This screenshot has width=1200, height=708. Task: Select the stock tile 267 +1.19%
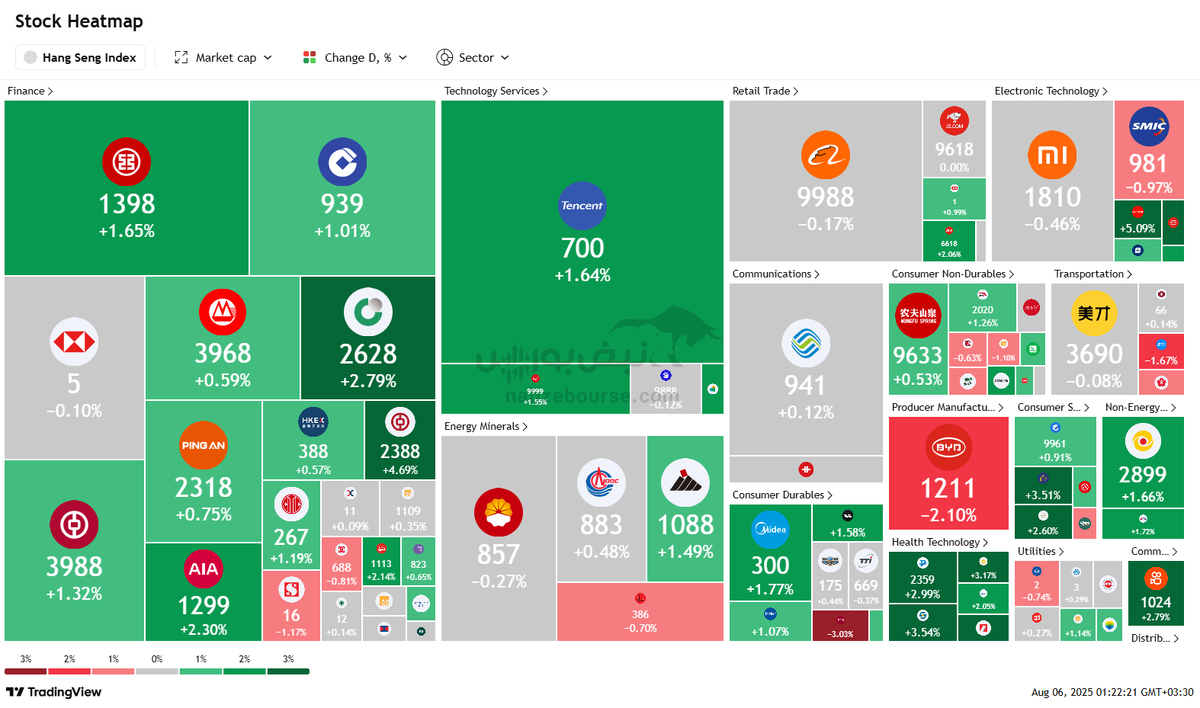tap(291, 525)
